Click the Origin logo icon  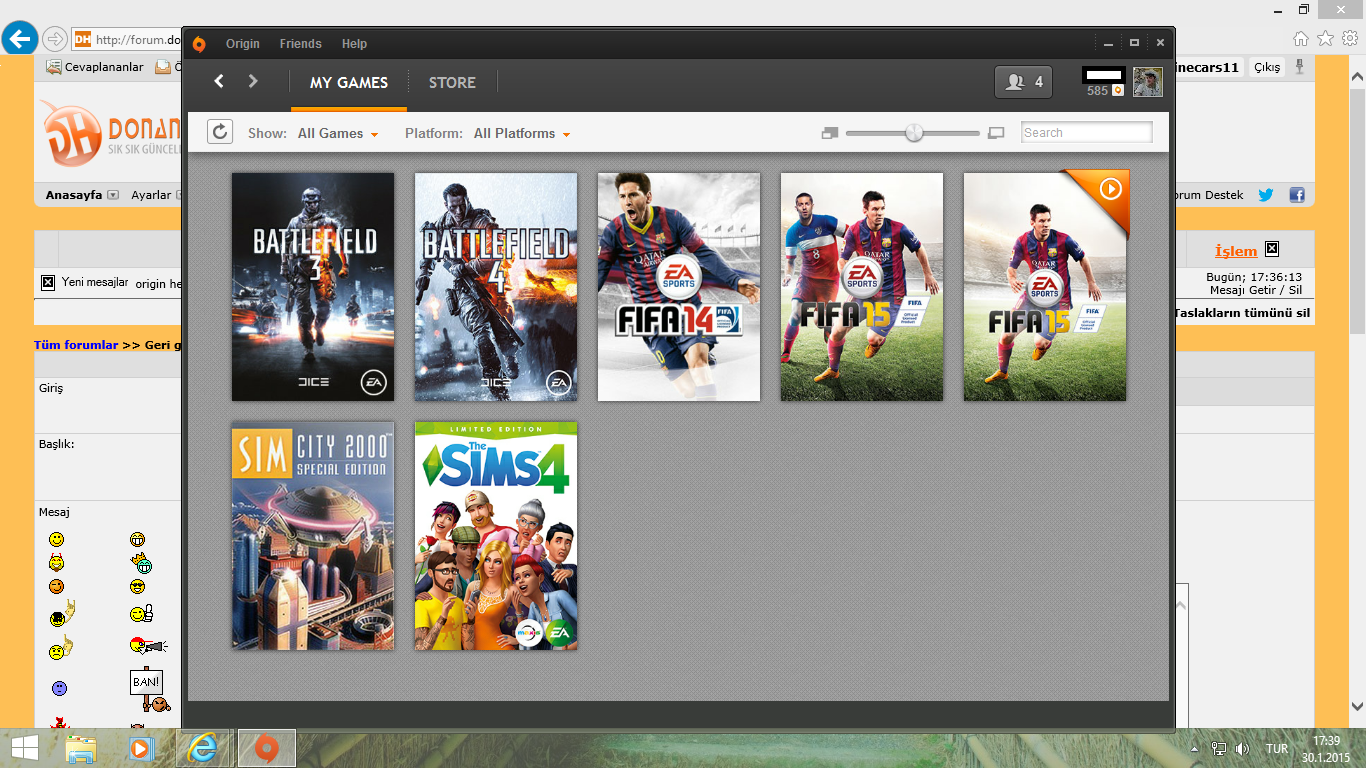(199, 44)
